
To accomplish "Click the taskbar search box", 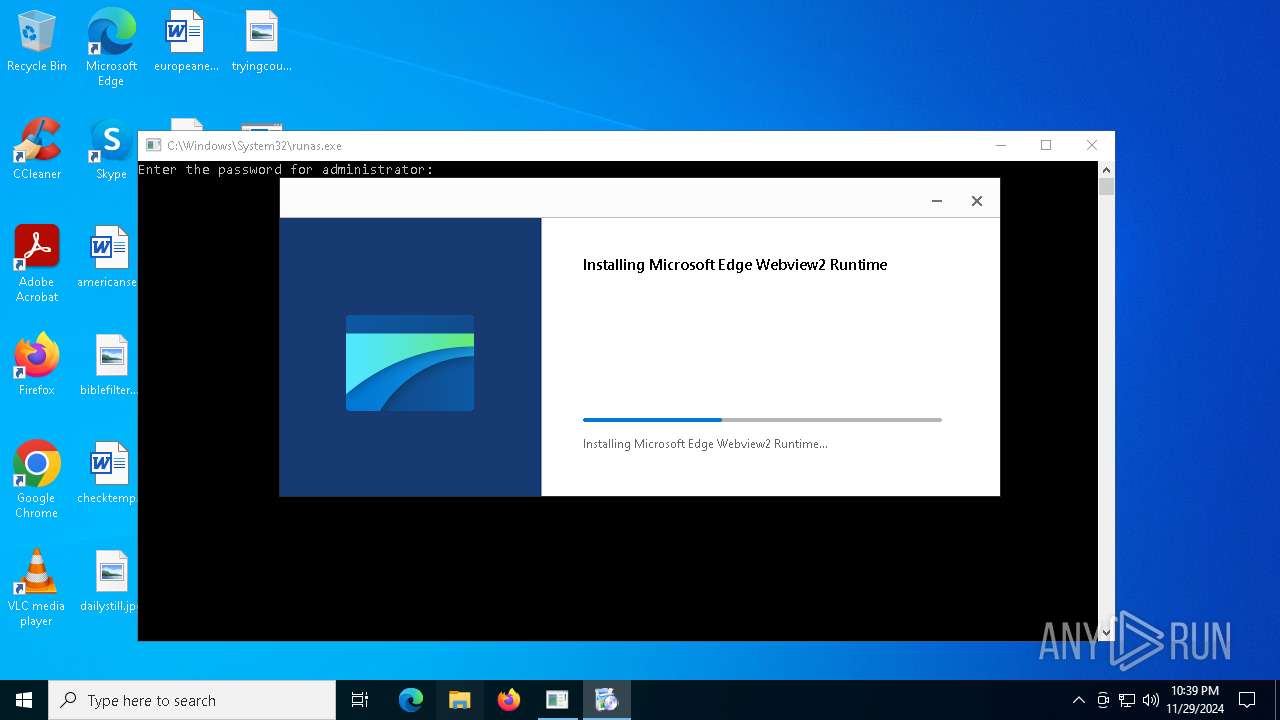I will click(192, 700).
